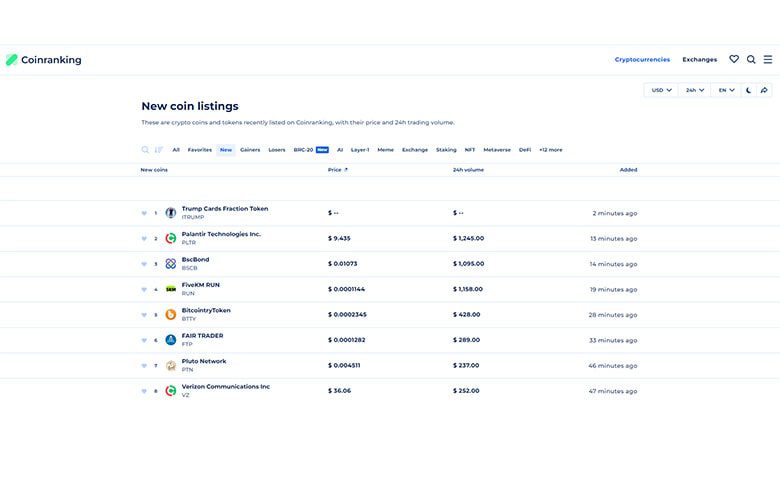The height and width of the screenshot is (480, 780).
Task: Click the sort filter icon beside All
Action: (x=159, y=150)
